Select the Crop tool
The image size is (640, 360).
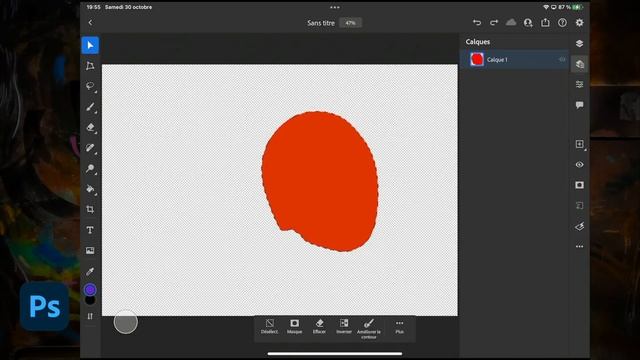pos(90,209)
